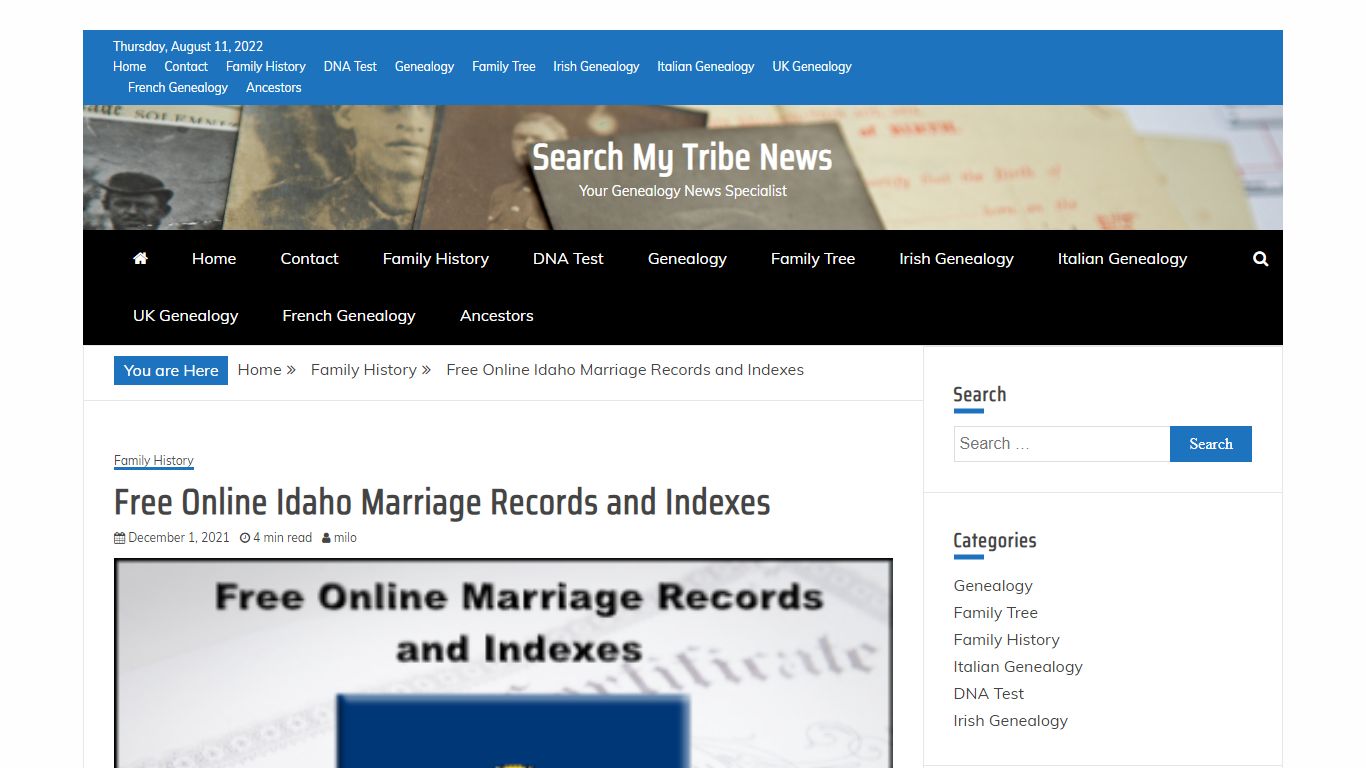
Task: Open the DNA Test category in sidebar
Action: tap(989, 693)
